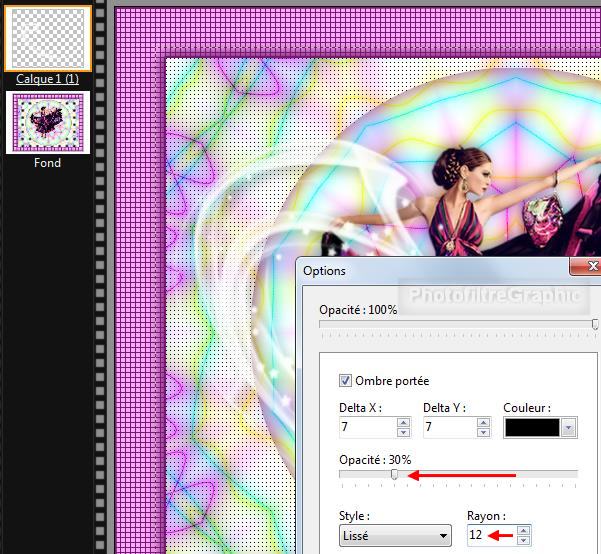Click the Rayon value field
Viewport: 601px width, 554px height.
[x=491, y=535]
